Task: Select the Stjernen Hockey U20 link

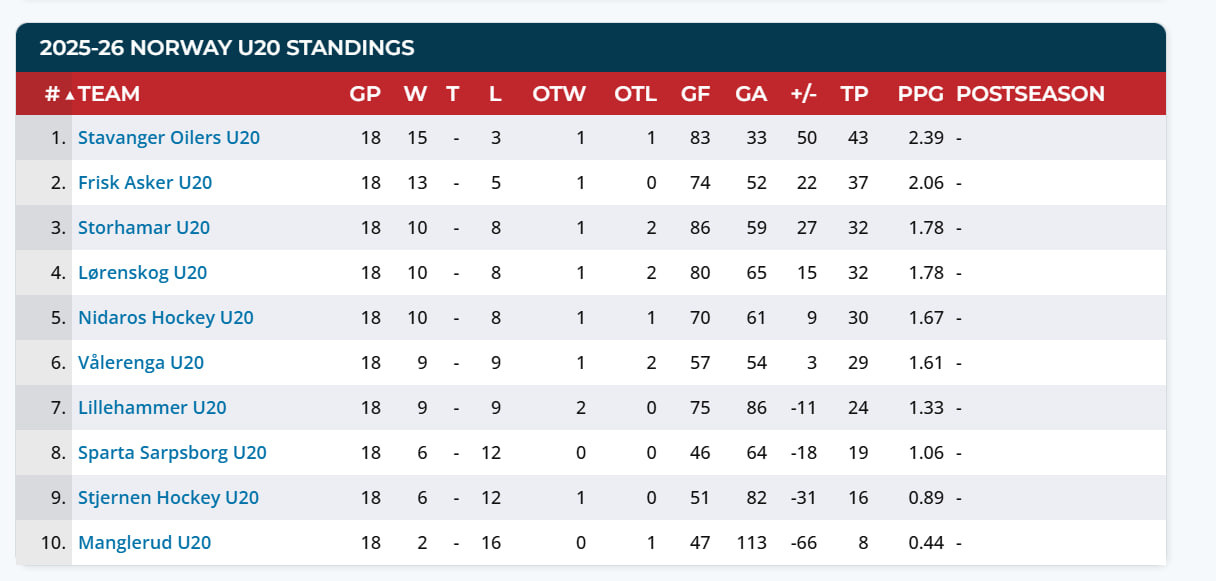Action: click(168, 498)
